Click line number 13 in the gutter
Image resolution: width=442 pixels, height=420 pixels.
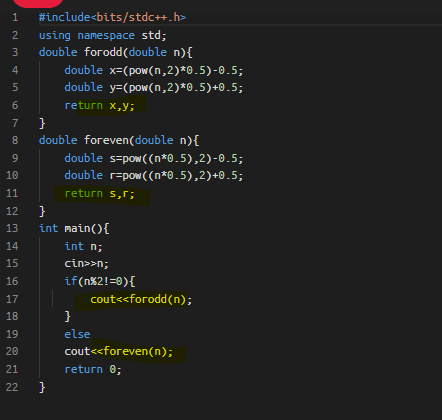point(12,228)
